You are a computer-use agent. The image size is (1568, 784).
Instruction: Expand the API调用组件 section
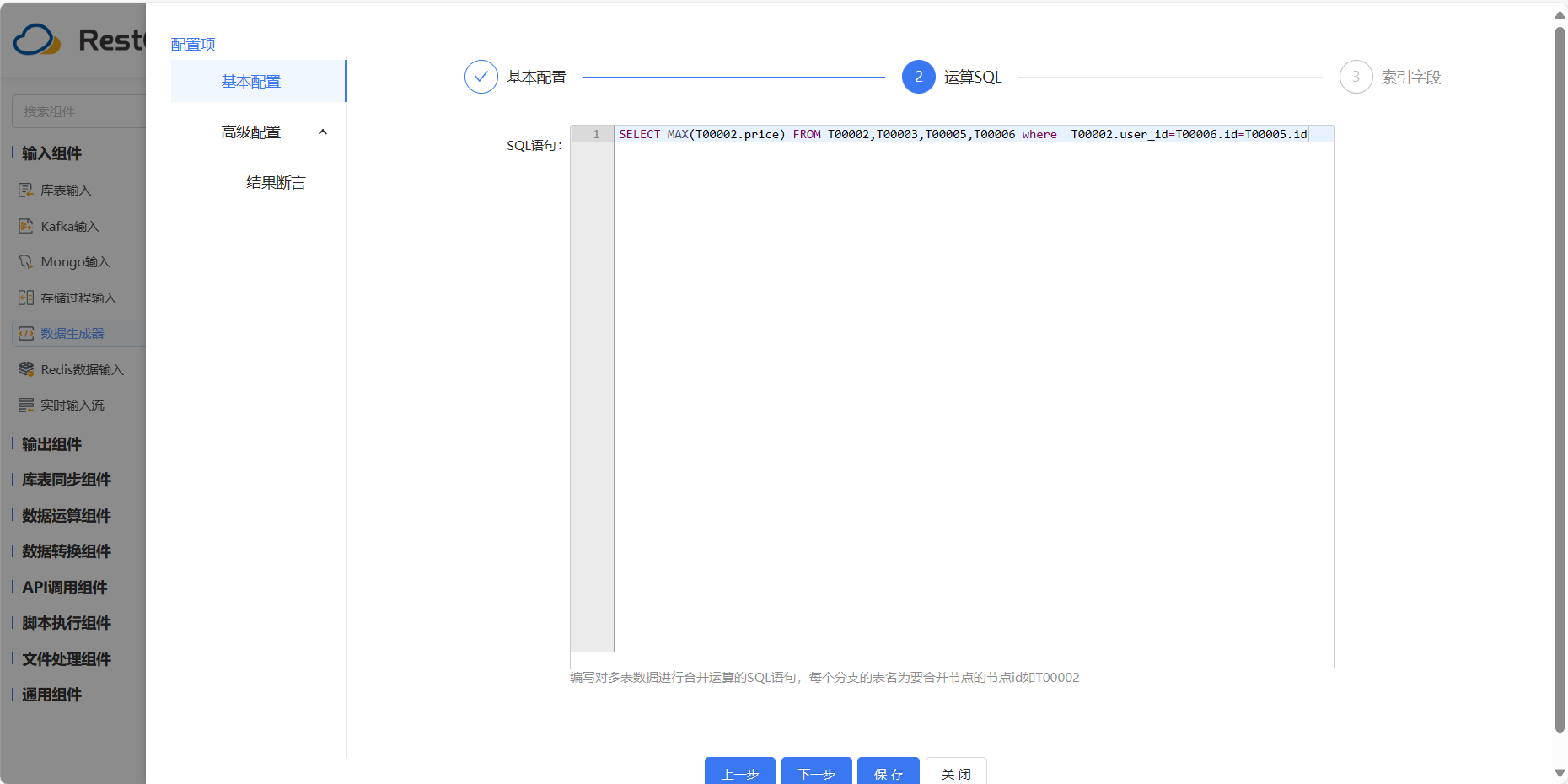(64, 588)
